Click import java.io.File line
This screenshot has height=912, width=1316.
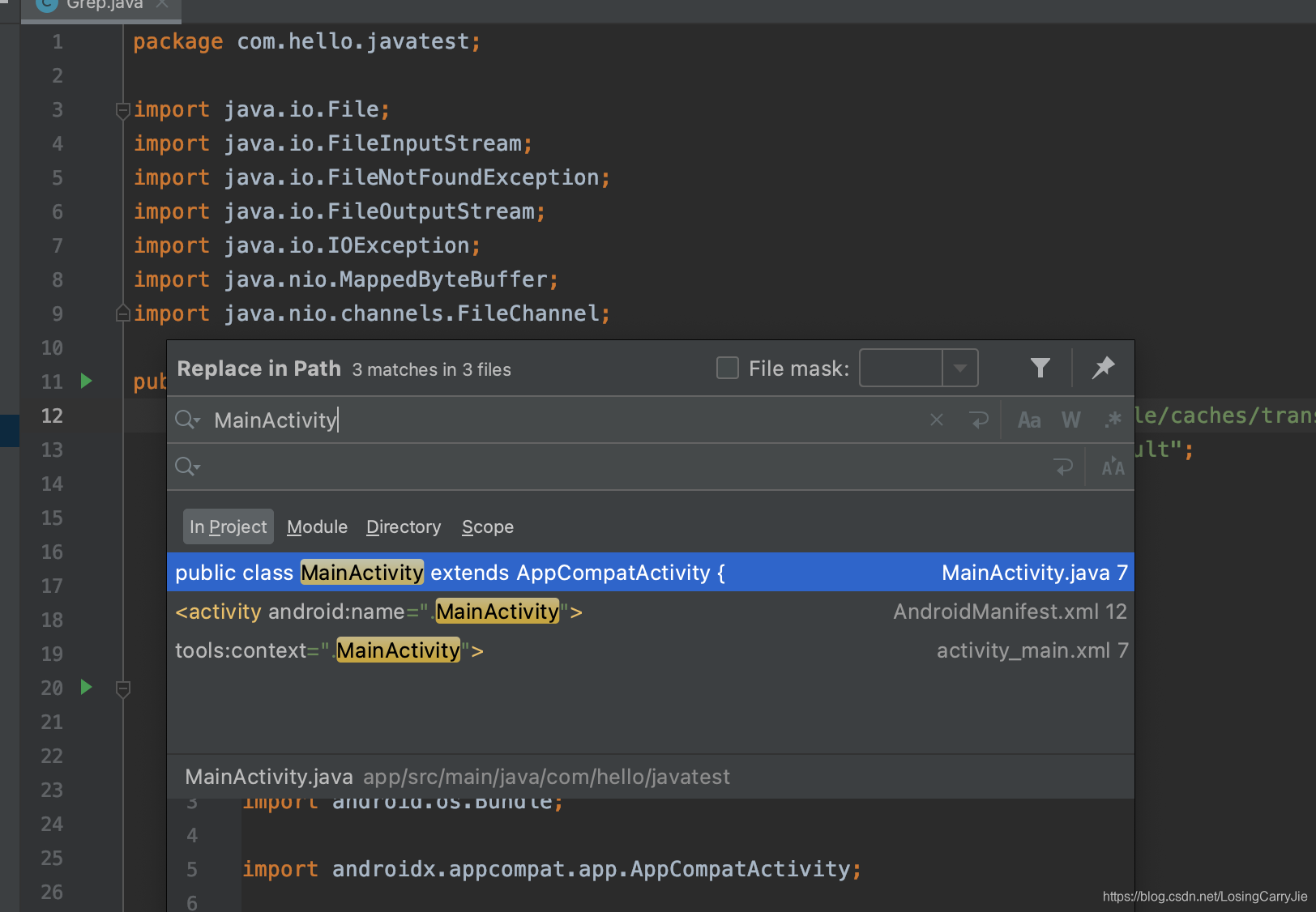[262, 109]
